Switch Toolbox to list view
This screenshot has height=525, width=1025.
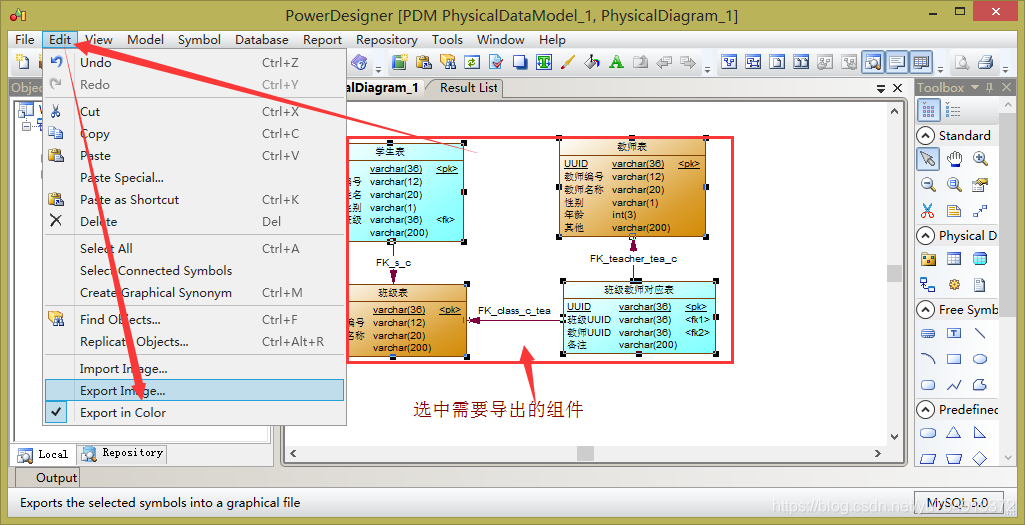952,110
